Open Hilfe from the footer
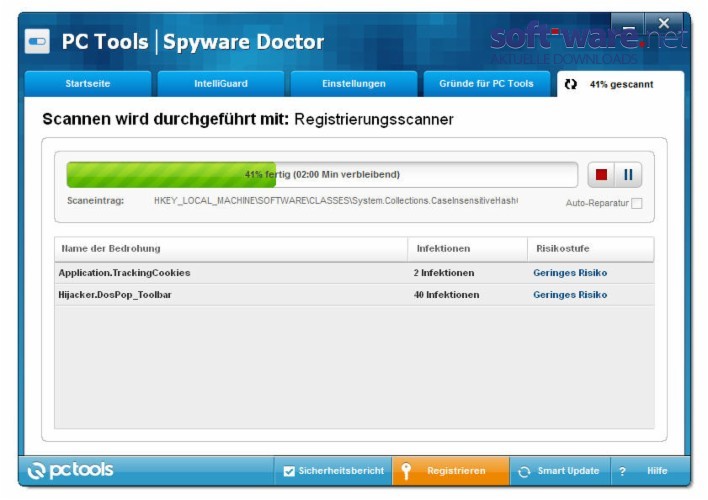 coord(650,471)
